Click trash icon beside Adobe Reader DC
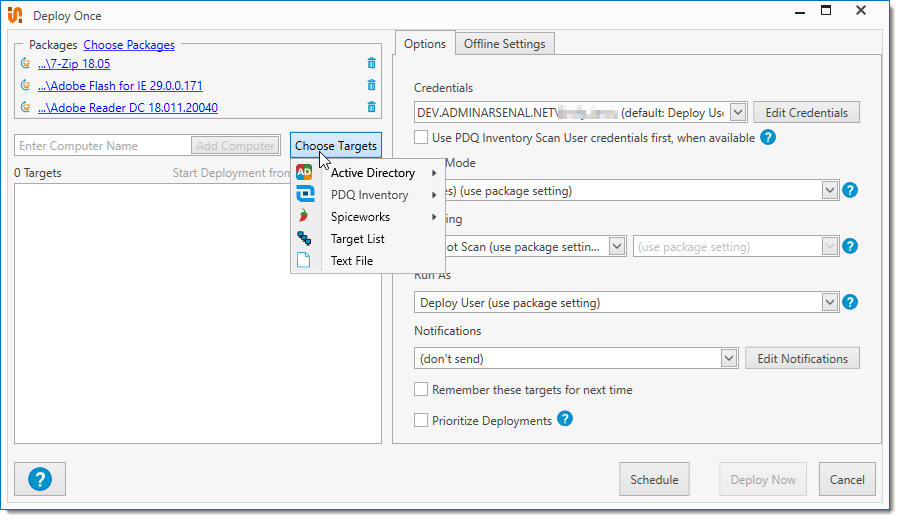The width and height of the screenshot is (900, 520). [x=371, y=108]
